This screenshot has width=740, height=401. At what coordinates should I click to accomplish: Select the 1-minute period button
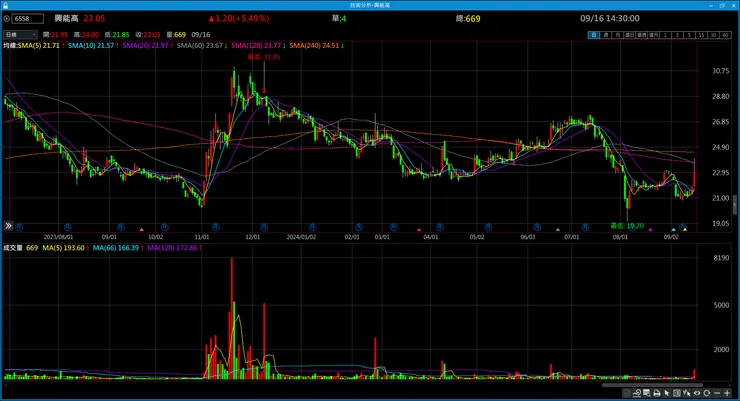coord(665,35)
